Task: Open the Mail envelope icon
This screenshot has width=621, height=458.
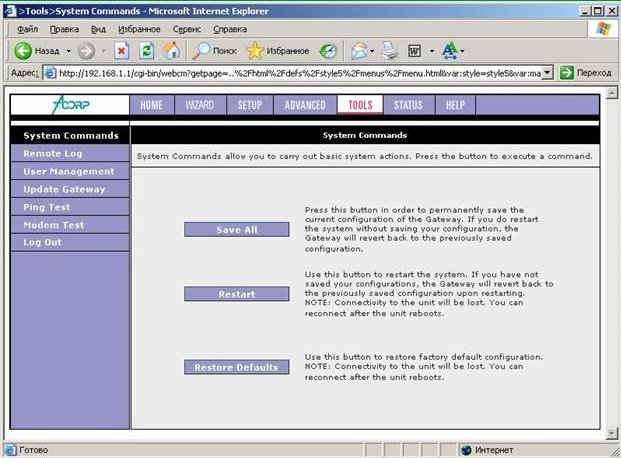Action: pyautogui.click(x=359, y=51)
